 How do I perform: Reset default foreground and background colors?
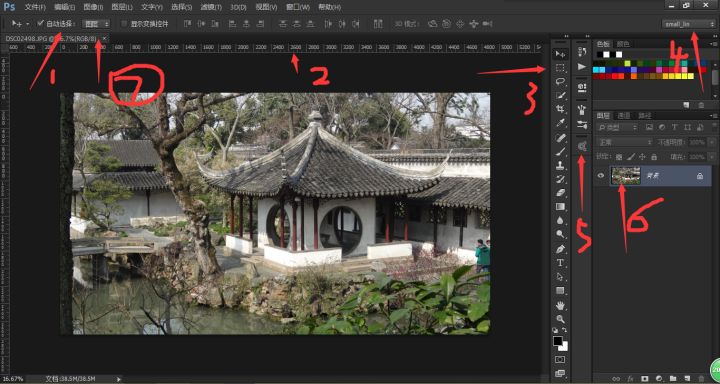pyautogui.click(x=555, y=330)
